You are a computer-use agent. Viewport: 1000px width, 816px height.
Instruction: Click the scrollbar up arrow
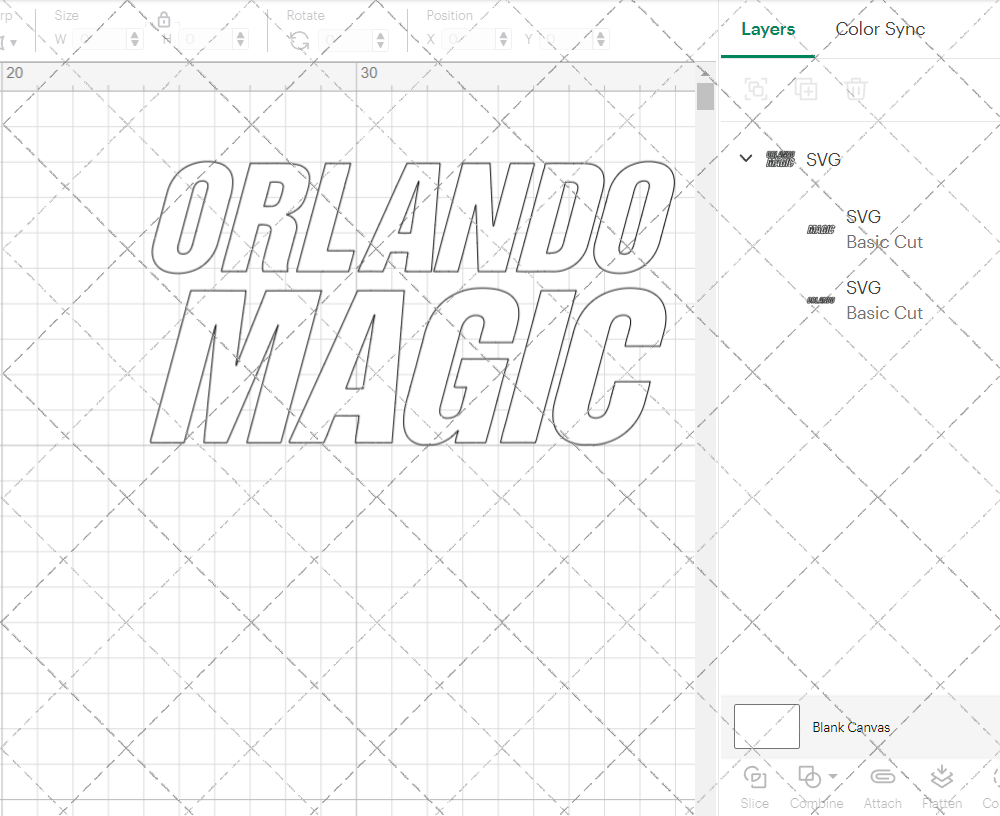tap(705, 71)
